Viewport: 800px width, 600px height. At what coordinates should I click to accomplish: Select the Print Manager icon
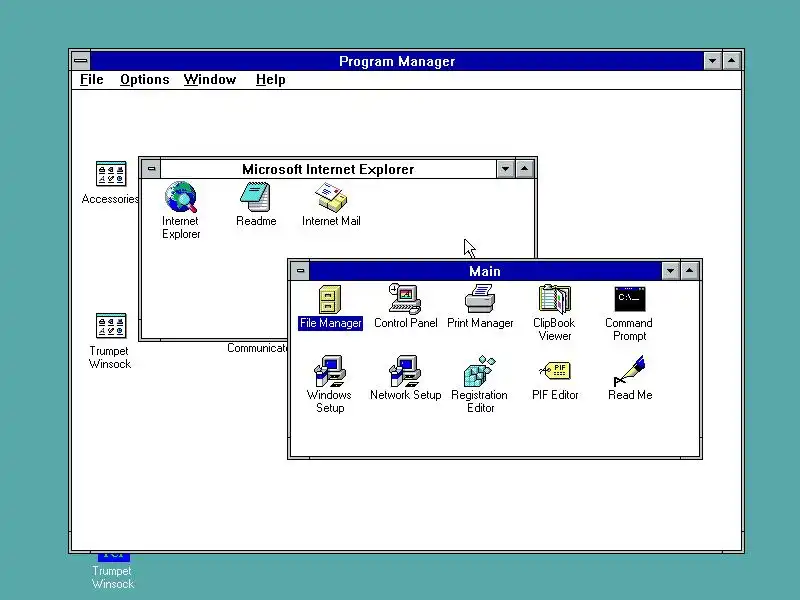[x=480, y=299]
